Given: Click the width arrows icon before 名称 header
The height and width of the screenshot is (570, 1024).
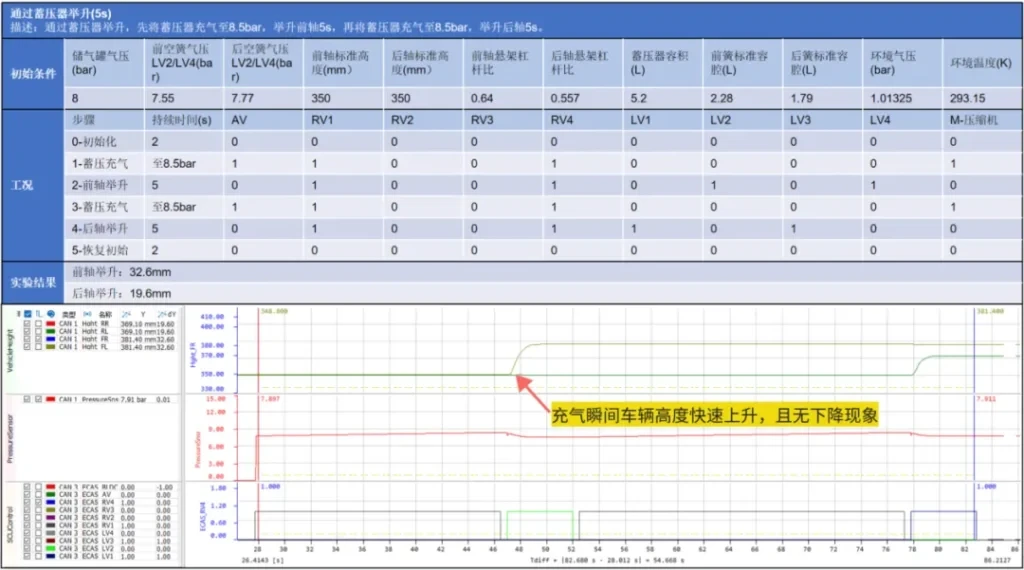Looking at the screenshot, I should coord(87,313).
